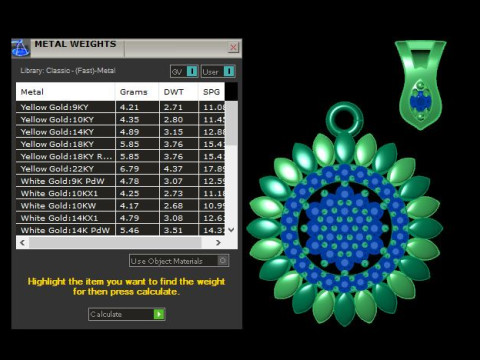Click the 4.21 grams cell
This screenshot has height=360, width=480.
coord(137,107)
